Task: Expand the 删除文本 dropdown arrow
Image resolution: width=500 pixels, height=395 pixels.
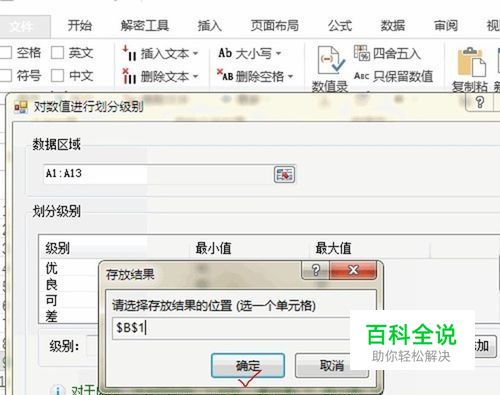Action: point(196,76)
